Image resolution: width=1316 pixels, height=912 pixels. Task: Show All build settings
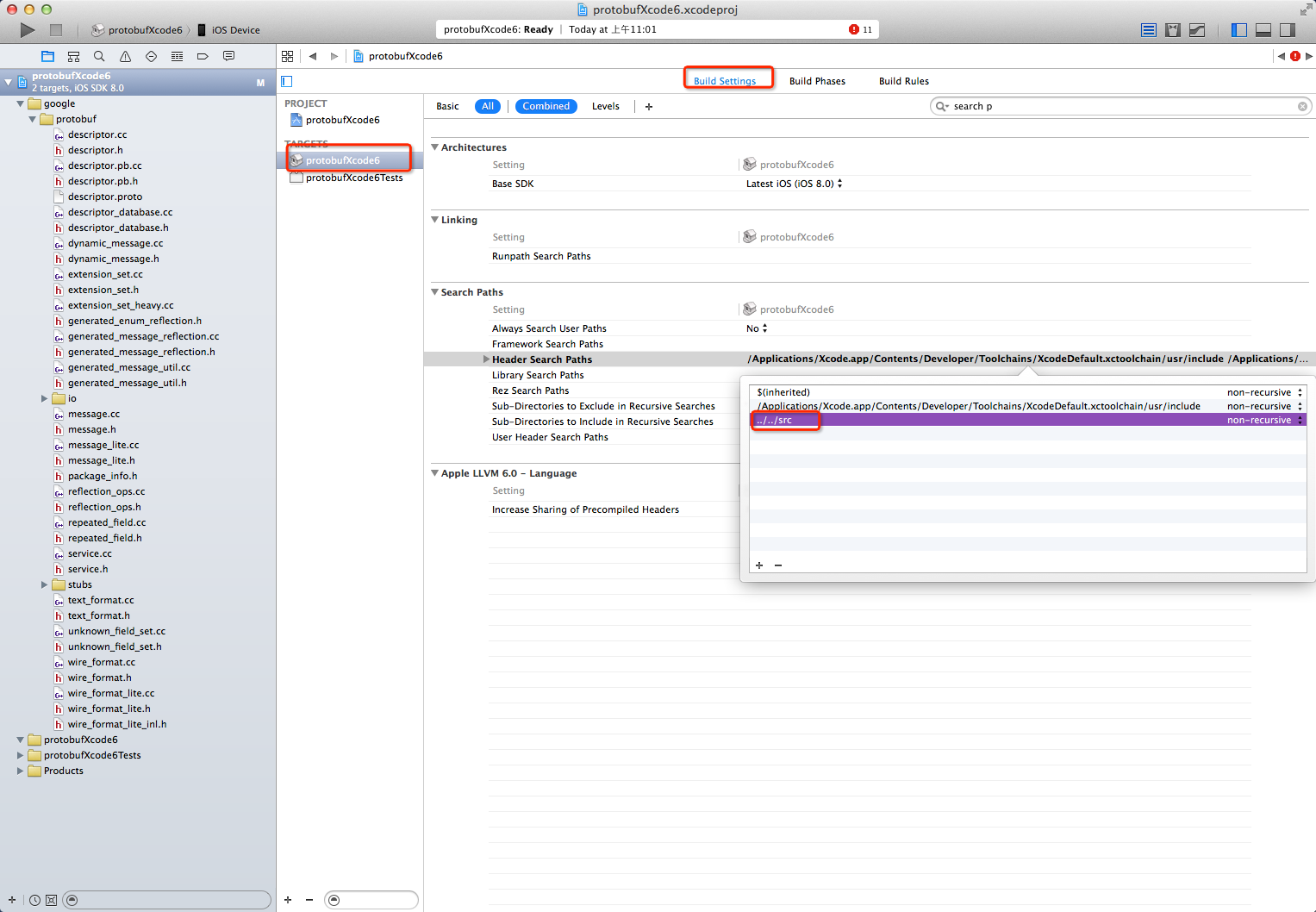pyautogui.click(x=488, y=106)
